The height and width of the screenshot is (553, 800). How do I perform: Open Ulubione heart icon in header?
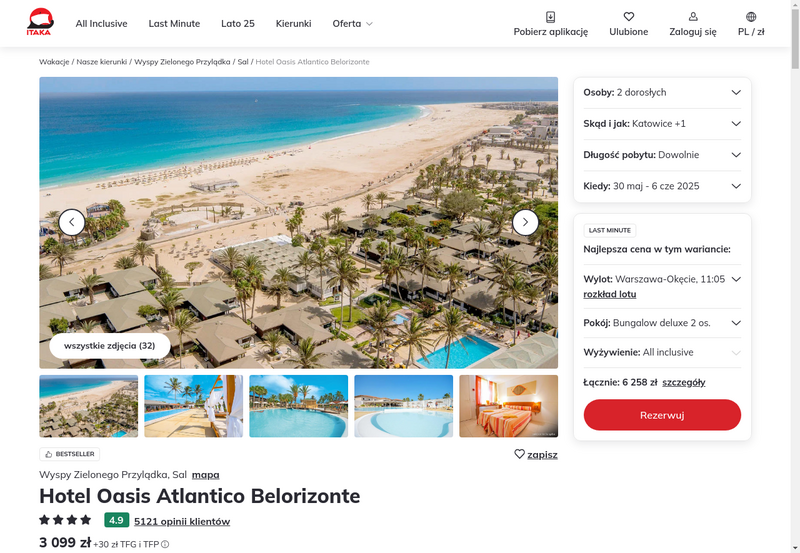[x=629, y=17]
